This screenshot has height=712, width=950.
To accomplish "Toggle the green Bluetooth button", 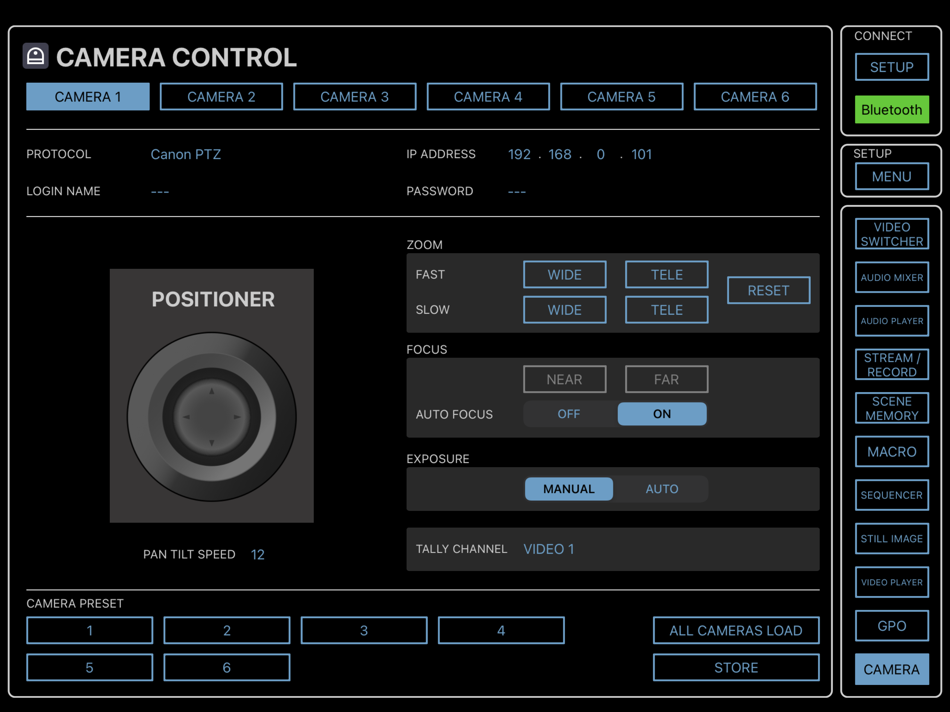I will [x=892, y=110].
